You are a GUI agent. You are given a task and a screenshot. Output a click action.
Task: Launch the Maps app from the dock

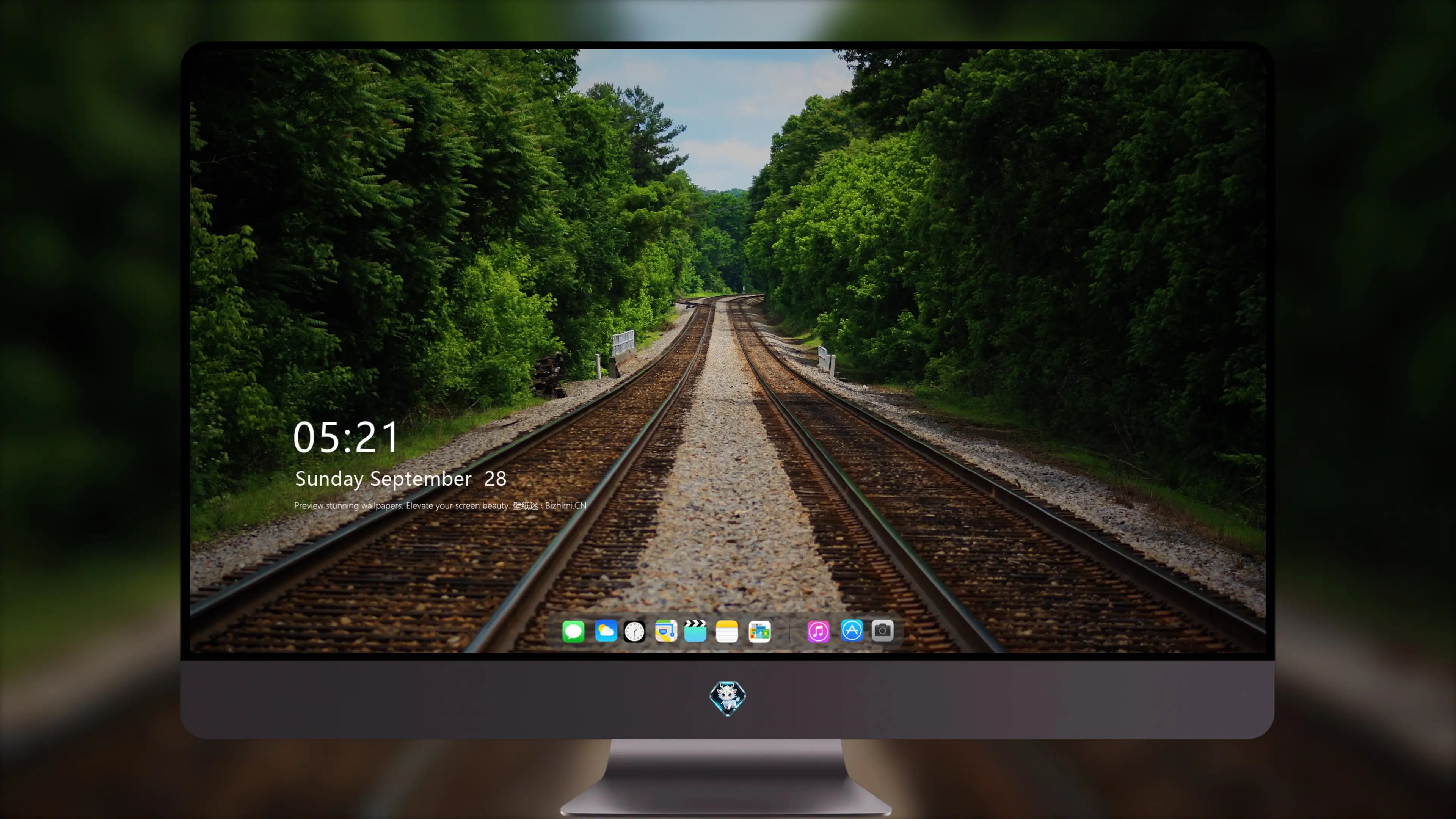(x=666, y=631)
